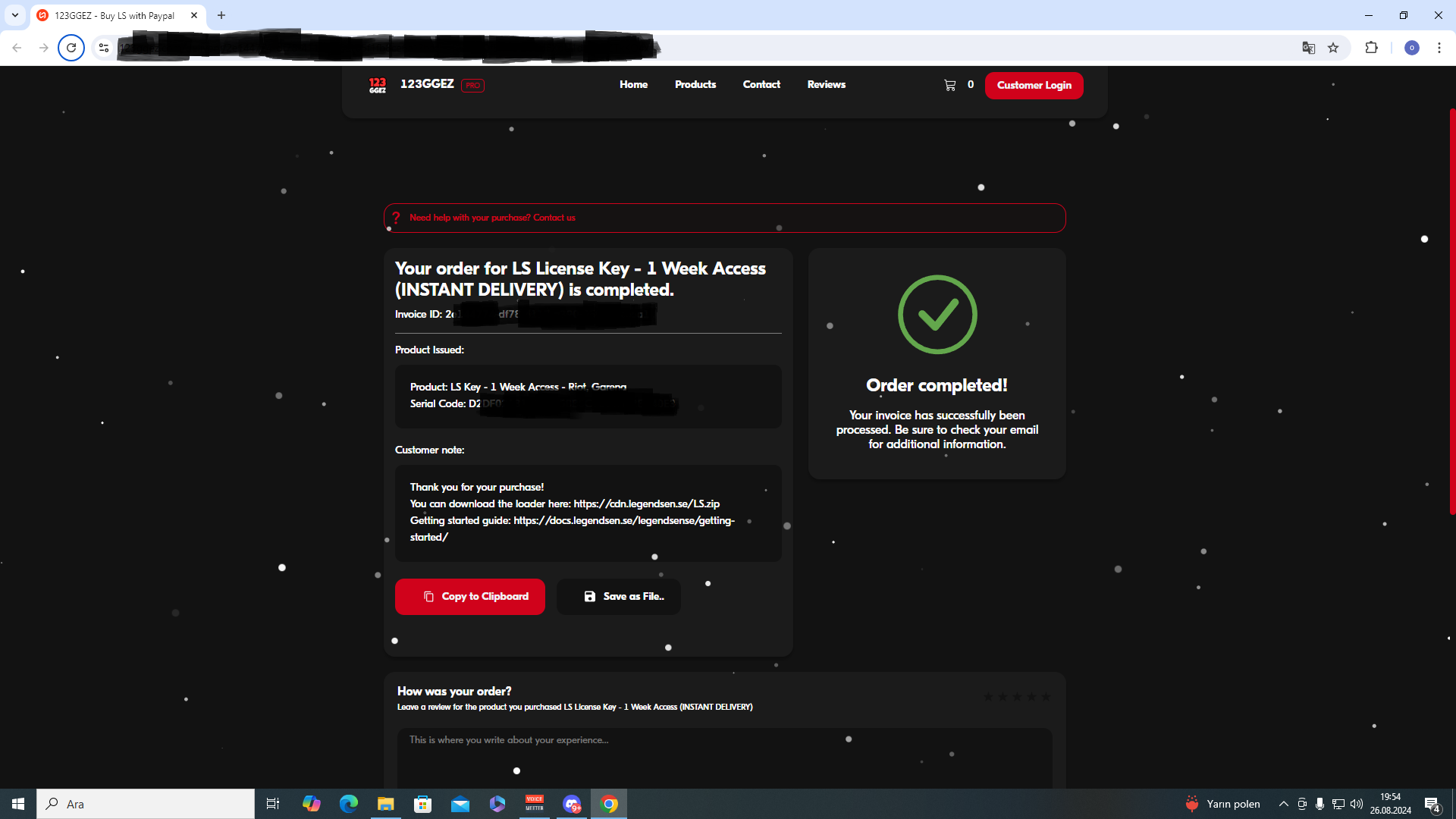This screenshot has width=1456, height=819.
Task: Open the Reviews page
Action: point(826,85)
